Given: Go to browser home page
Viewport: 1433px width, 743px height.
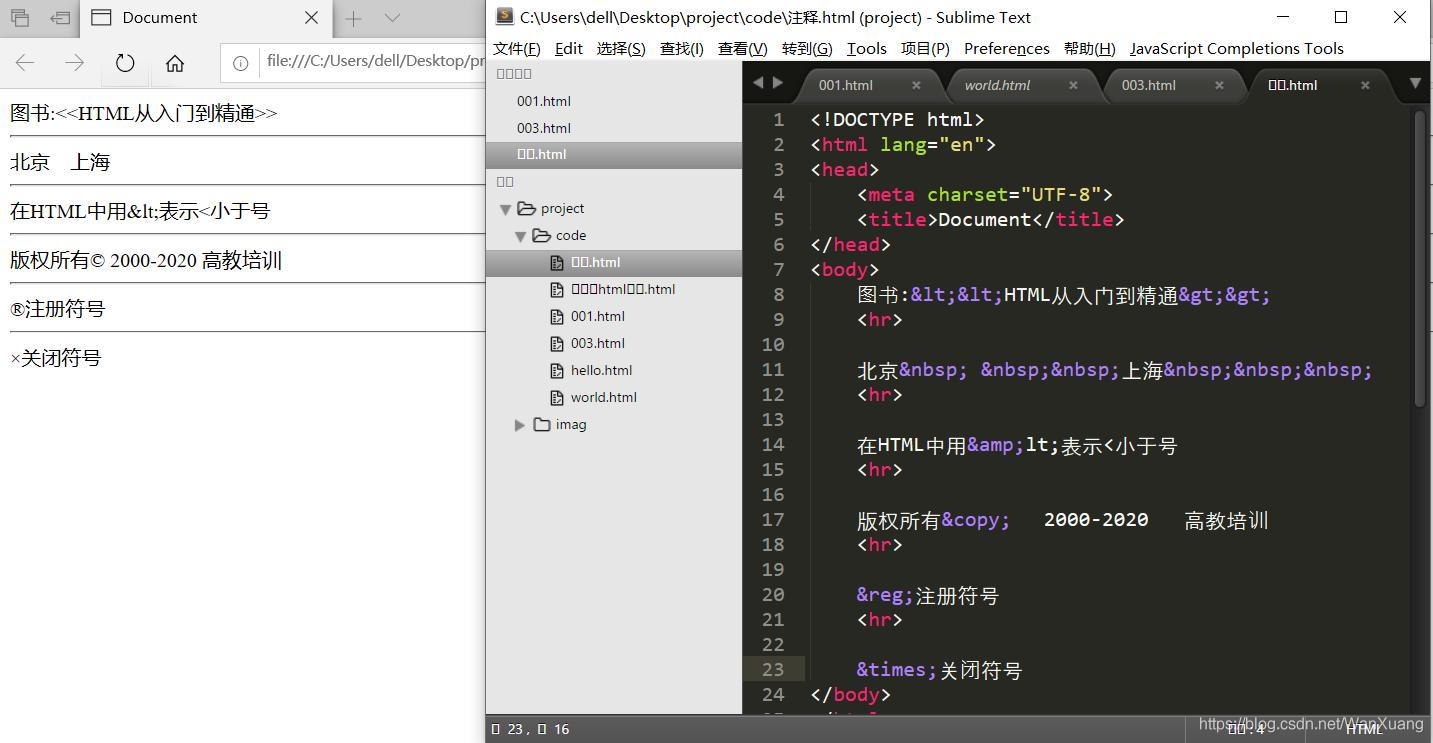Looking at the screenshot, I should (175, 63).
